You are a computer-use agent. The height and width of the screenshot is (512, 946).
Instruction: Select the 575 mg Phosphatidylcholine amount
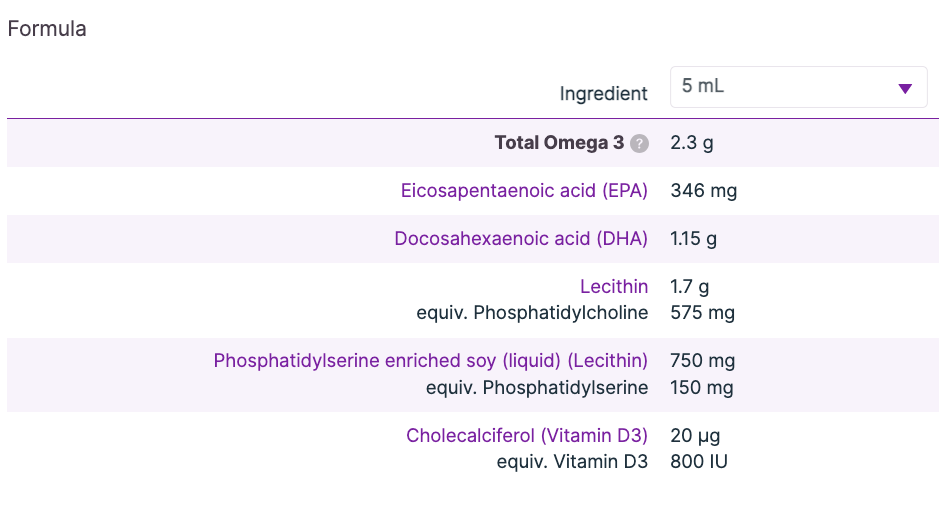coord(702,313)
